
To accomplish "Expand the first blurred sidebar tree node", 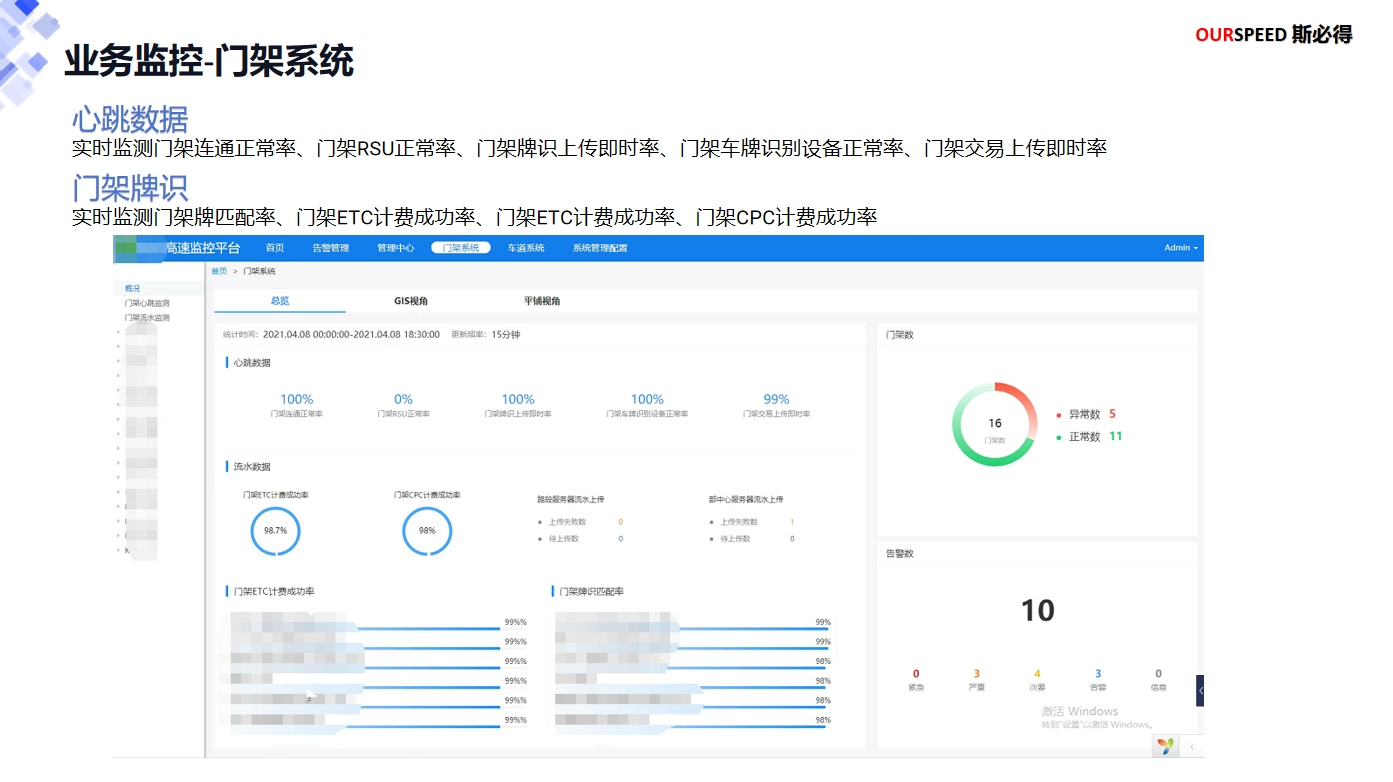I will (118, 332).
